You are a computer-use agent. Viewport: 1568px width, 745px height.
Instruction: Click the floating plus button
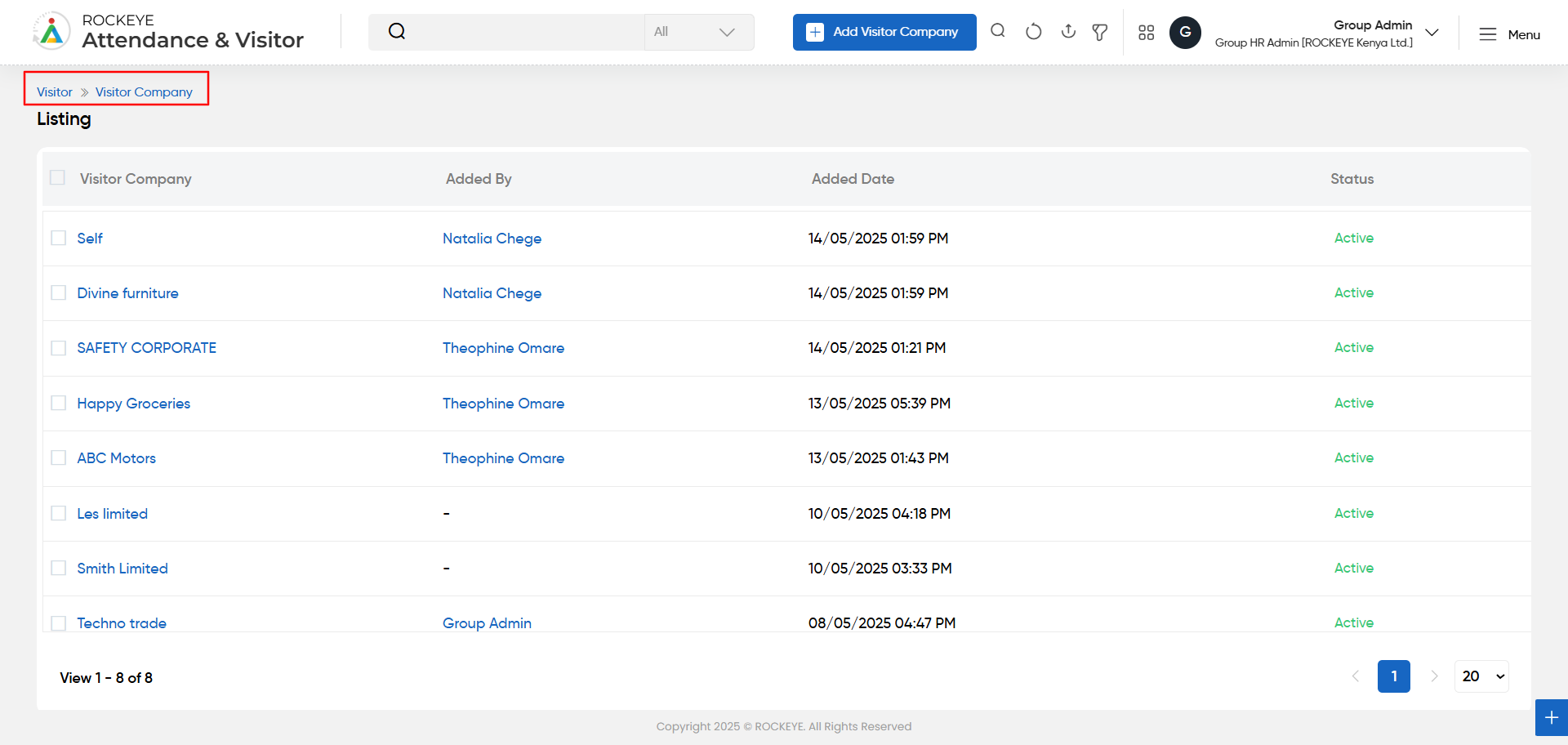tap(1552, 718)
